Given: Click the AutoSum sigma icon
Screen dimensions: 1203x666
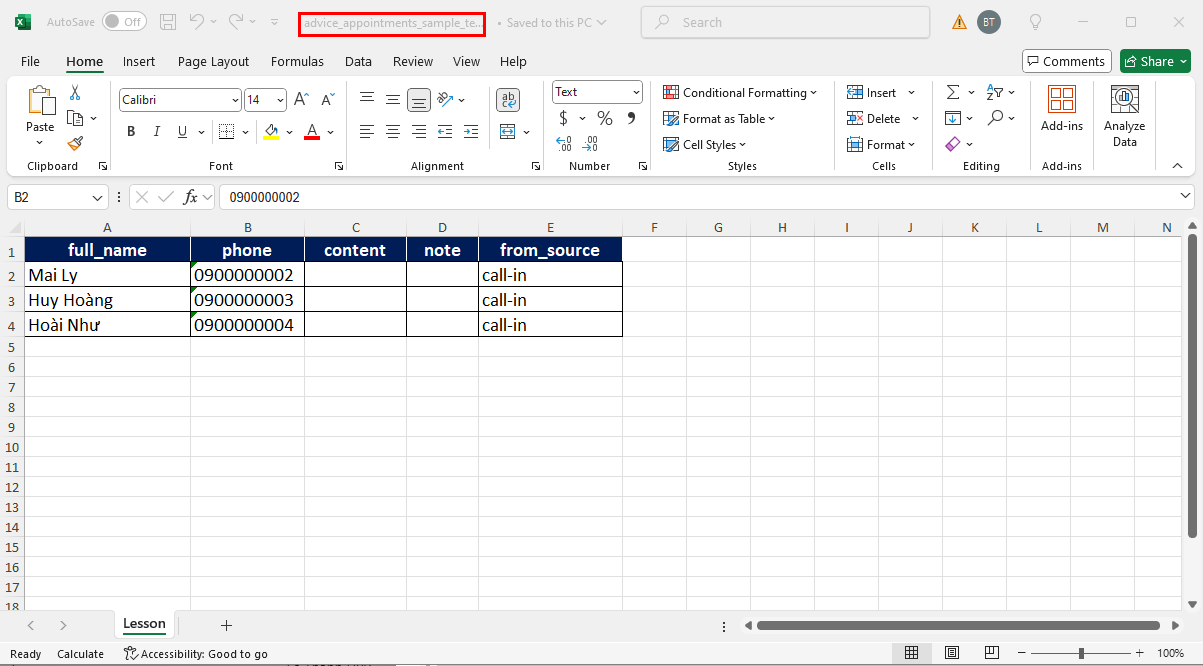Looking at the screenshot, I should [953, 92].
